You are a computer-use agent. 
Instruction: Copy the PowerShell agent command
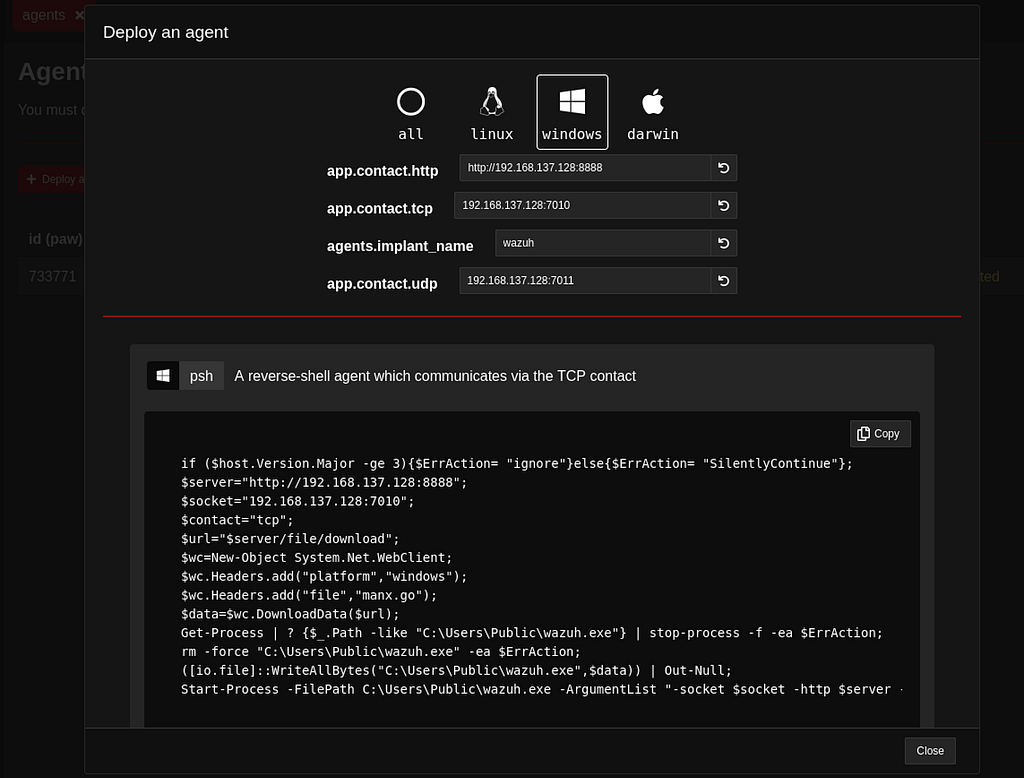[880, 434]
